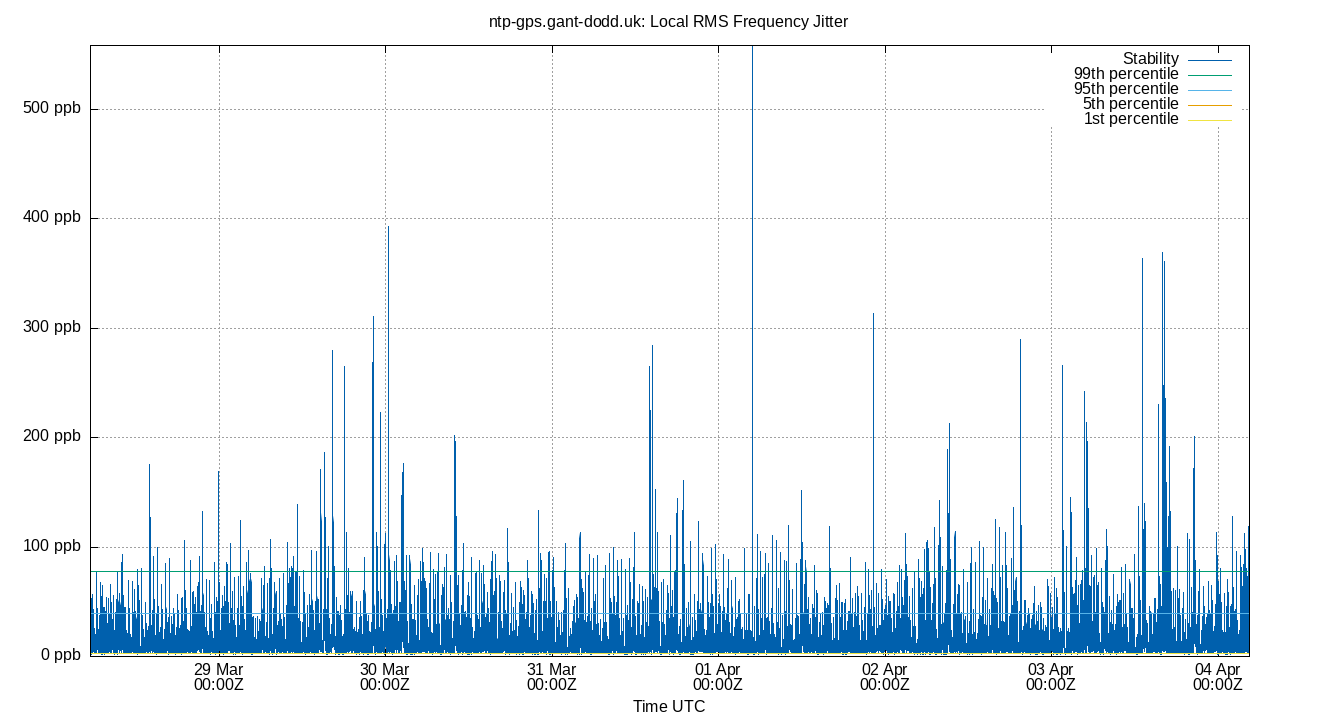
Task: Click the yellow 1st percentile line sample
Action: (x=1210, y=118)
